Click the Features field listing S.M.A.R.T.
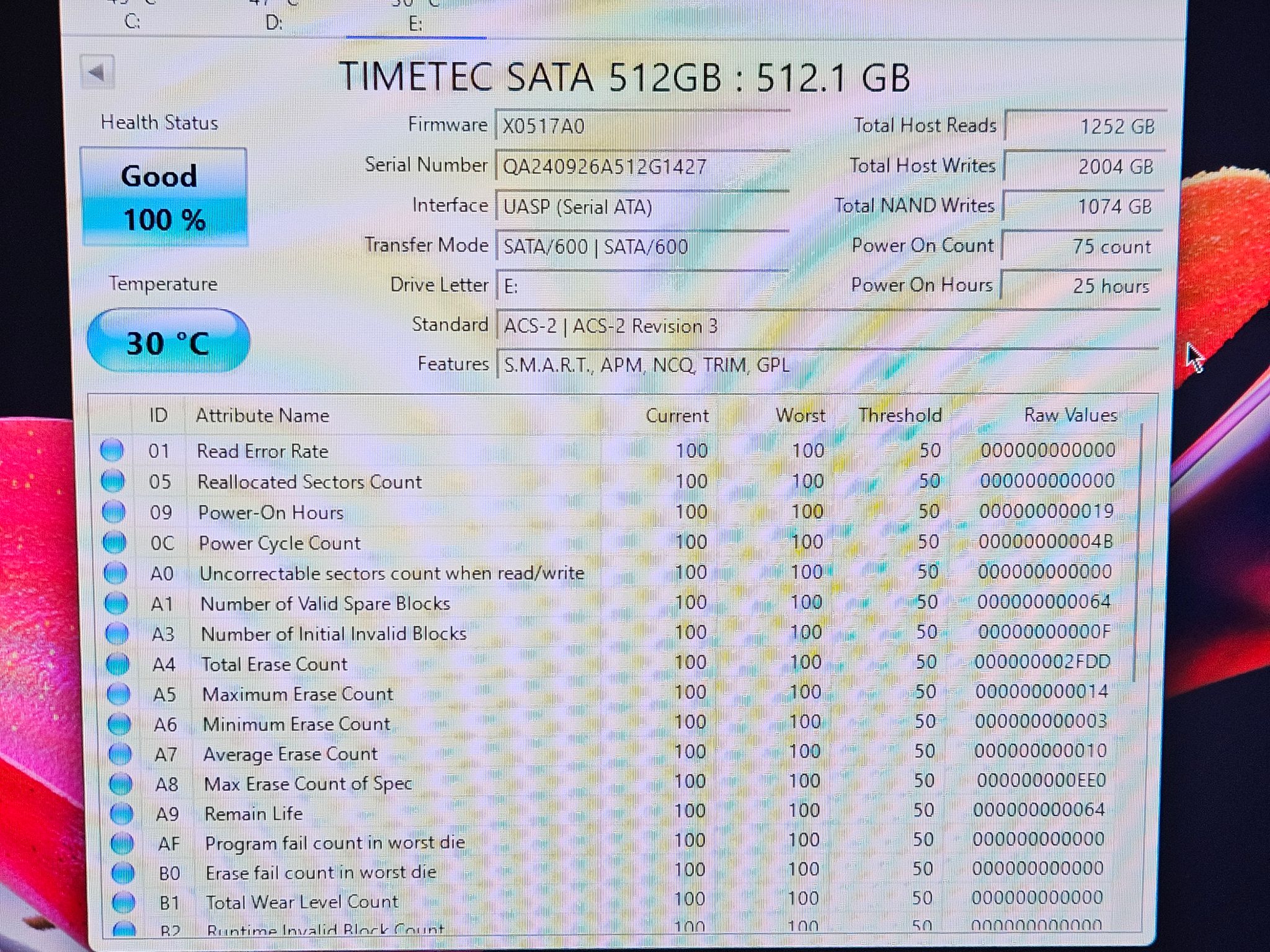The image size is (1270, 952). tap(827, 364)
